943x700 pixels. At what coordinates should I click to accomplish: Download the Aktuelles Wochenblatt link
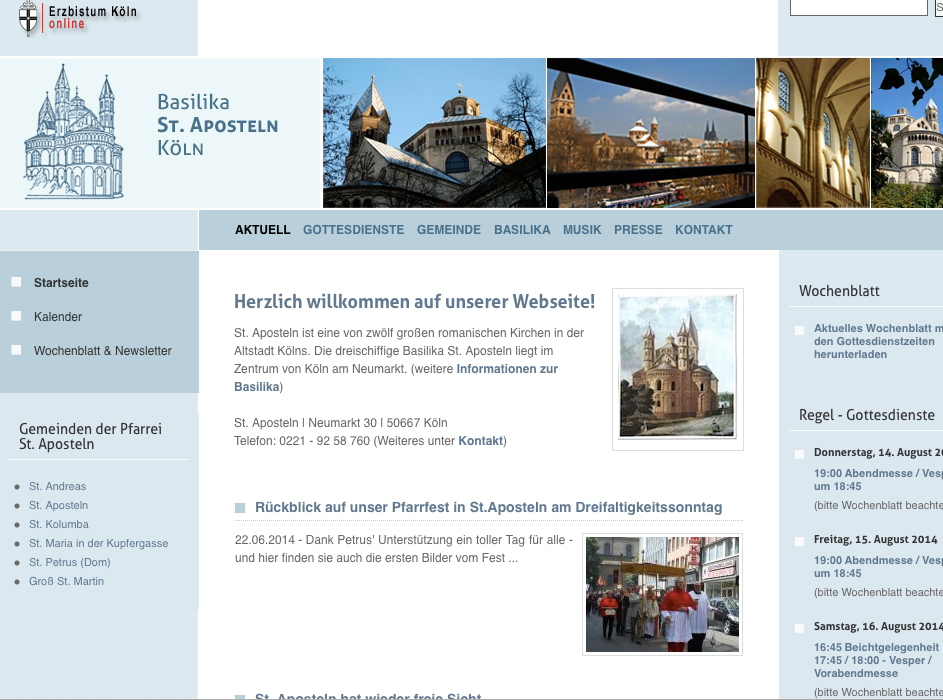[878, 342]
